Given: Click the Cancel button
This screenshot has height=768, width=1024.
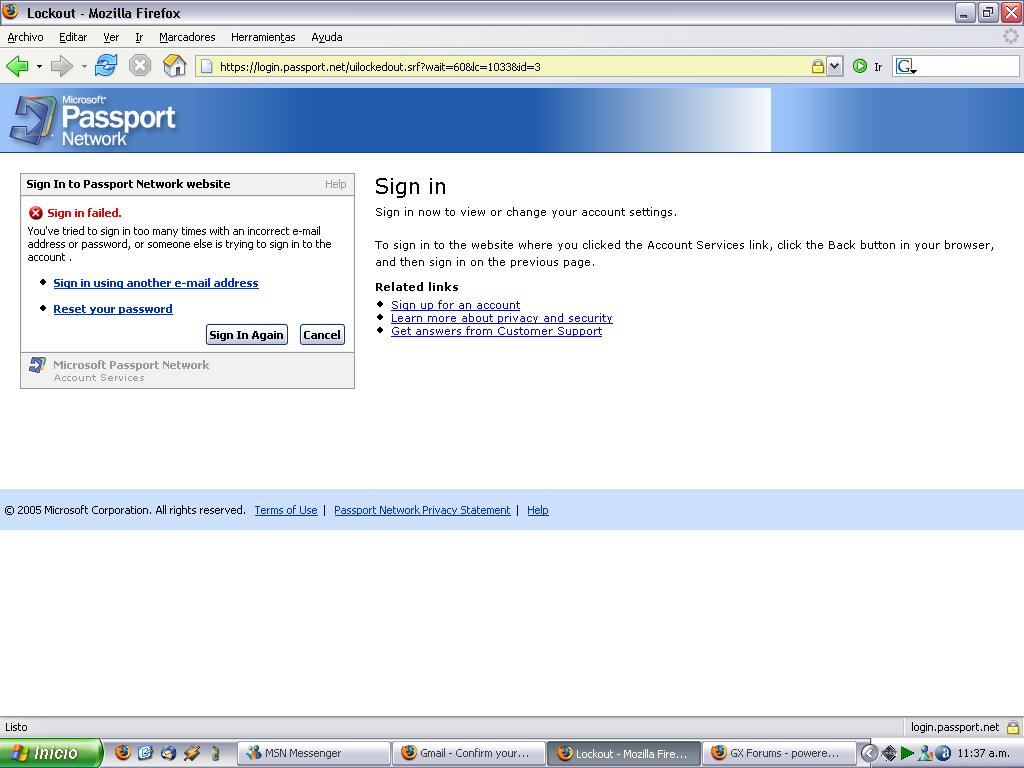Looking at the screenshot, I should (x=322, y=335).
